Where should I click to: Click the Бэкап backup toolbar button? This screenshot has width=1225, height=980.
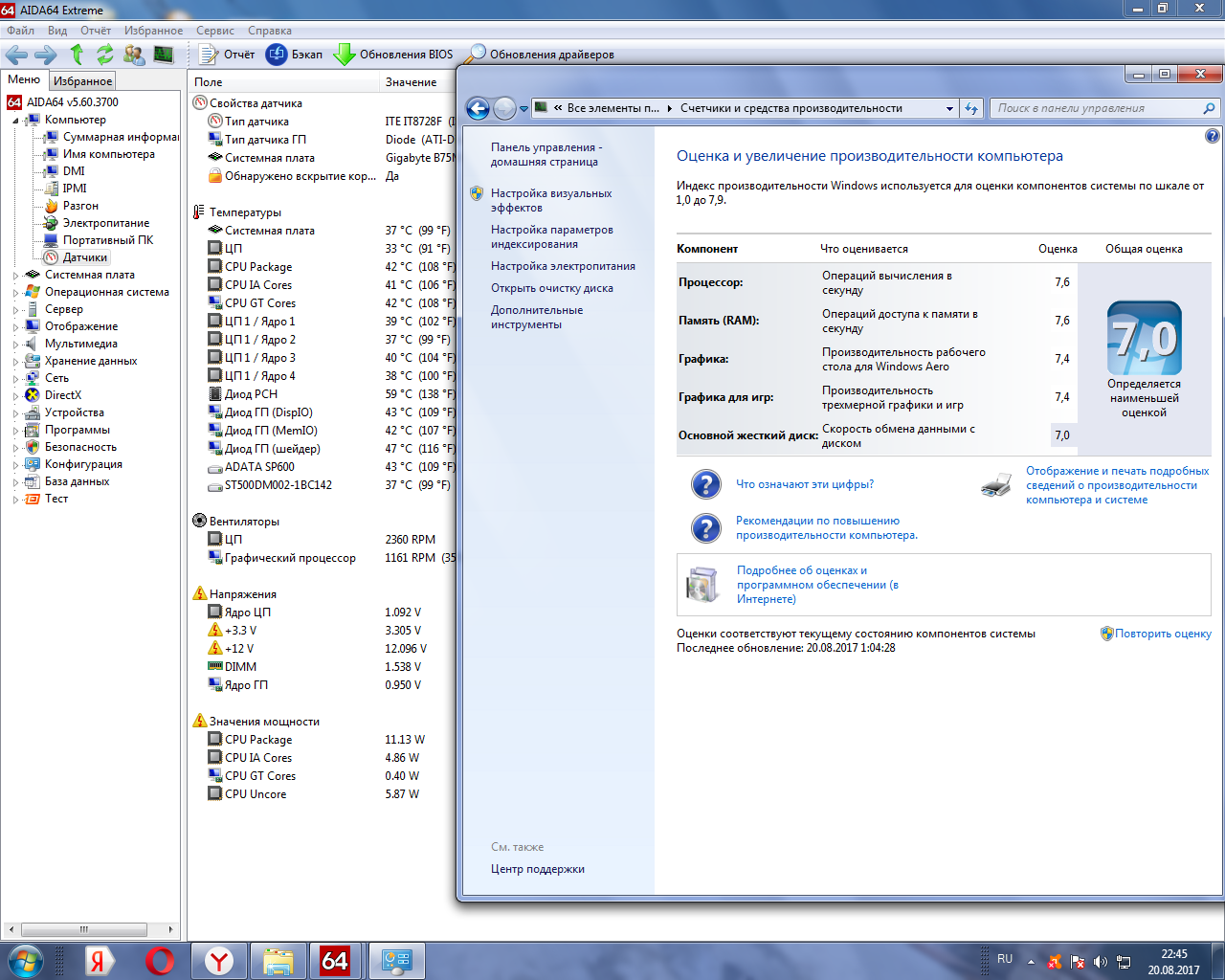295,55
